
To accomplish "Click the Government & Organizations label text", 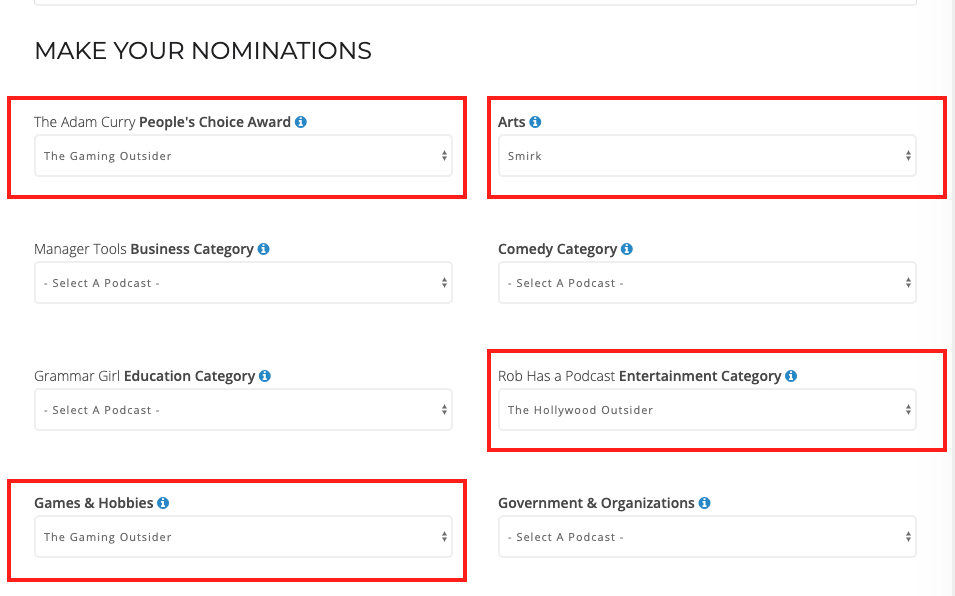I will click(x=596, y=503).
